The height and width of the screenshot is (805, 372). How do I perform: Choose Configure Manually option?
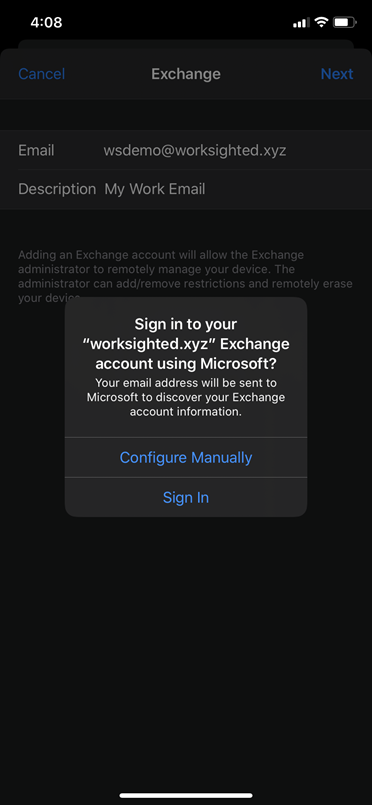click(186, 457)
